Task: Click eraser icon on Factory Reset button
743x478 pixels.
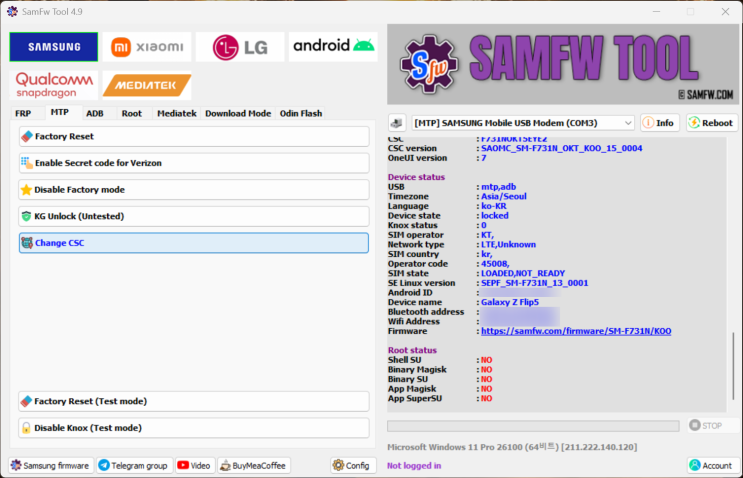Action: pyautogui.click(x=27, y=136)
